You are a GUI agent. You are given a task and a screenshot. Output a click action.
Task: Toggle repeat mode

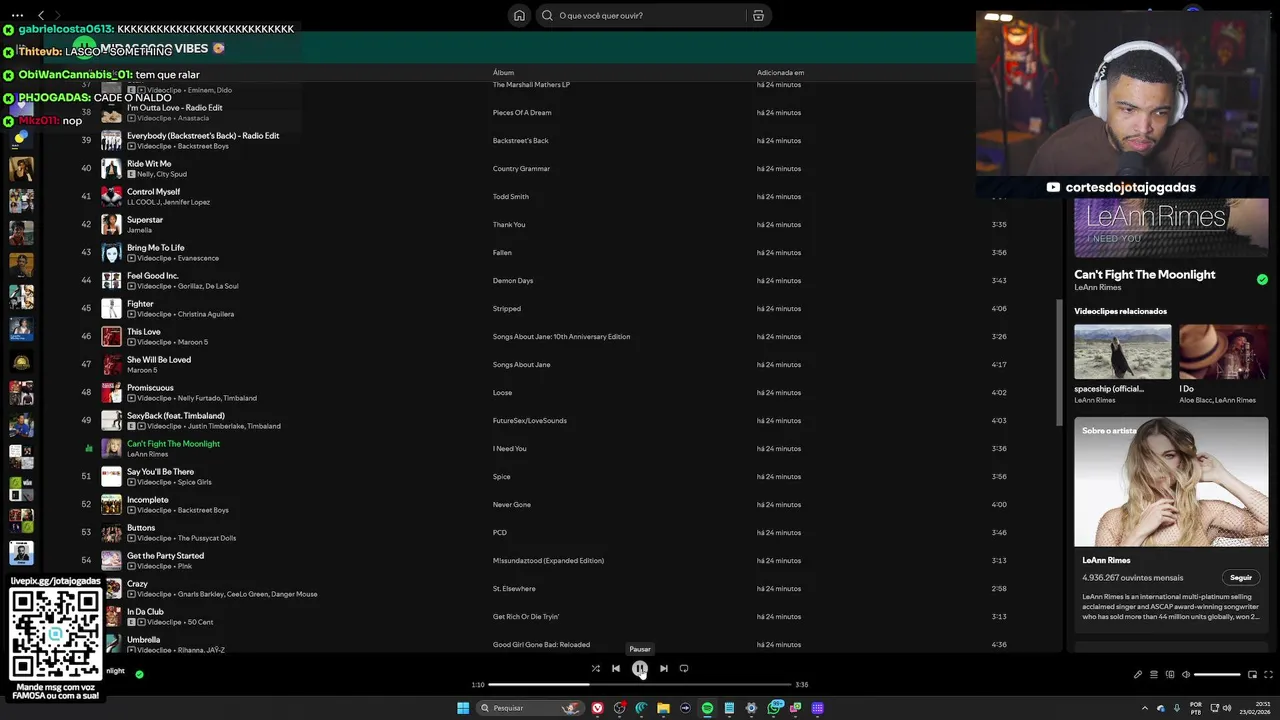coord(684,668)
